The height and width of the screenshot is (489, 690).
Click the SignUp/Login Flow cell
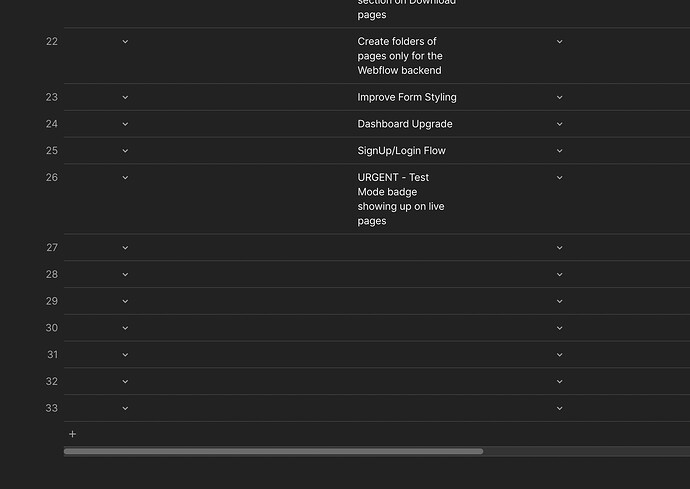tap(401, 151)
